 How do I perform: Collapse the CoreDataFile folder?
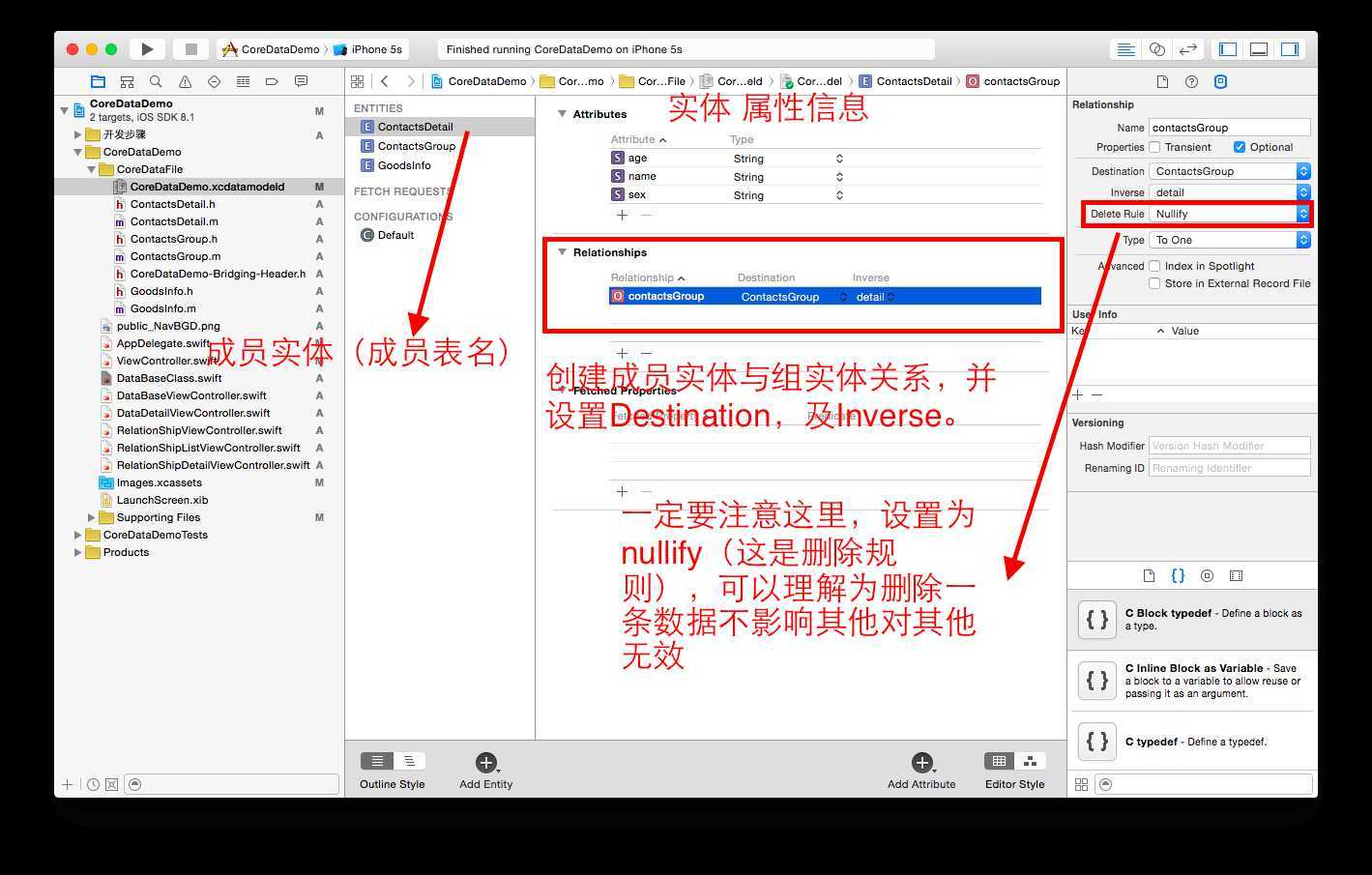pyautogui.click(x=92, y=169)
